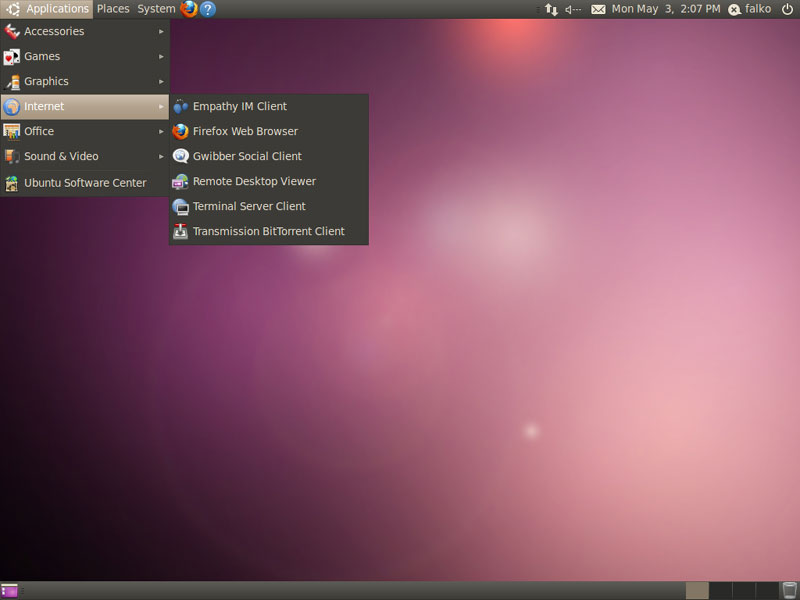This screenshot has width=800, height=600.
Task: Click the Ubuntu logo in the top panel
Action: point(13,9)
